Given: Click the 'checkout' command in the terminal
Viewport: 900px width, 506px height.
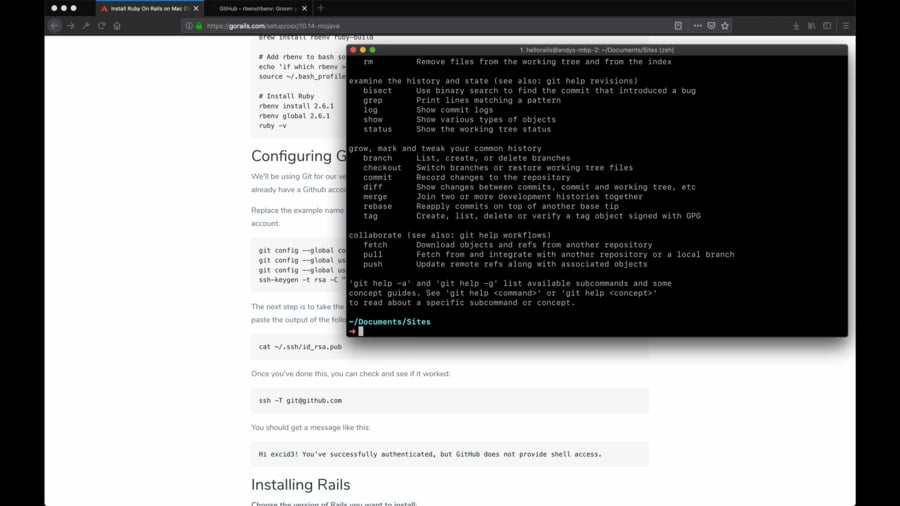Looking at the screenshot, I should [x=382, y=168].
